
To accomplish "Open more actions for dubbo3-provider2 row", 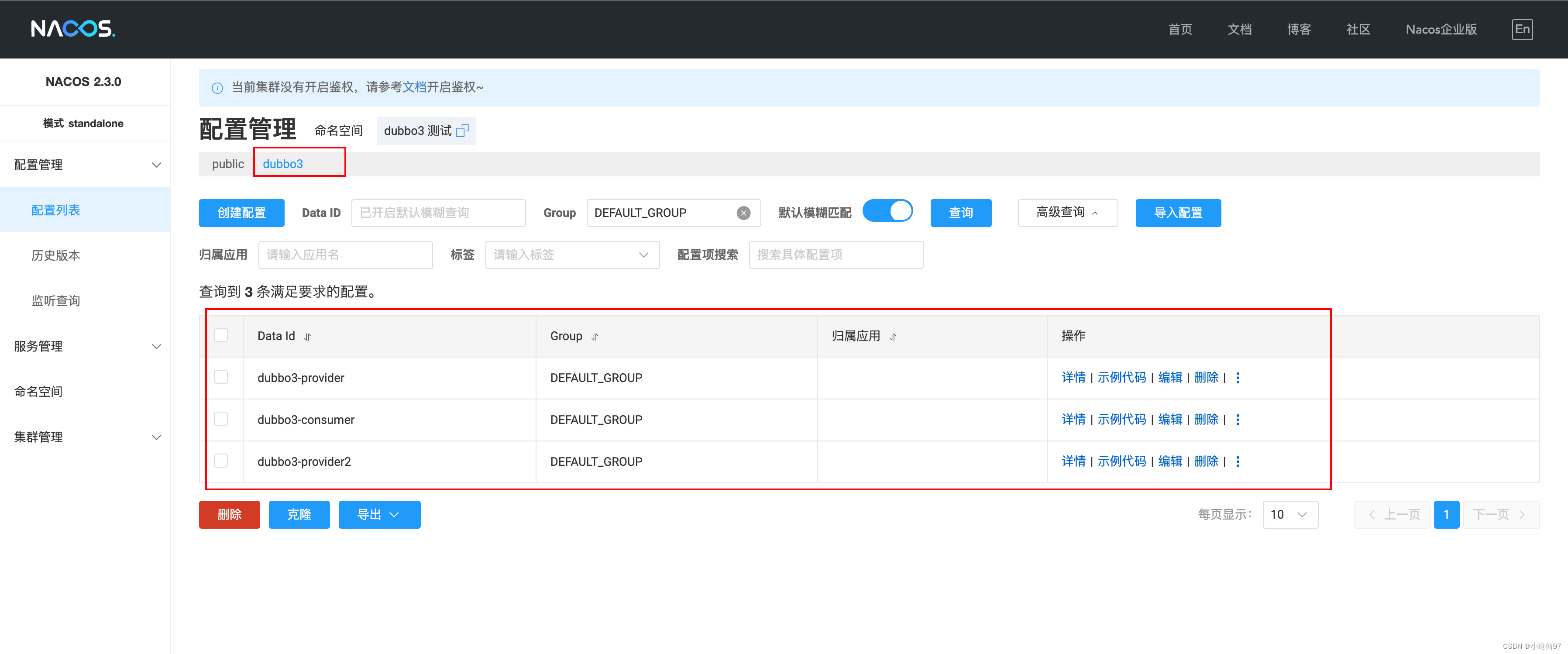I will (x=1238, y=461).
